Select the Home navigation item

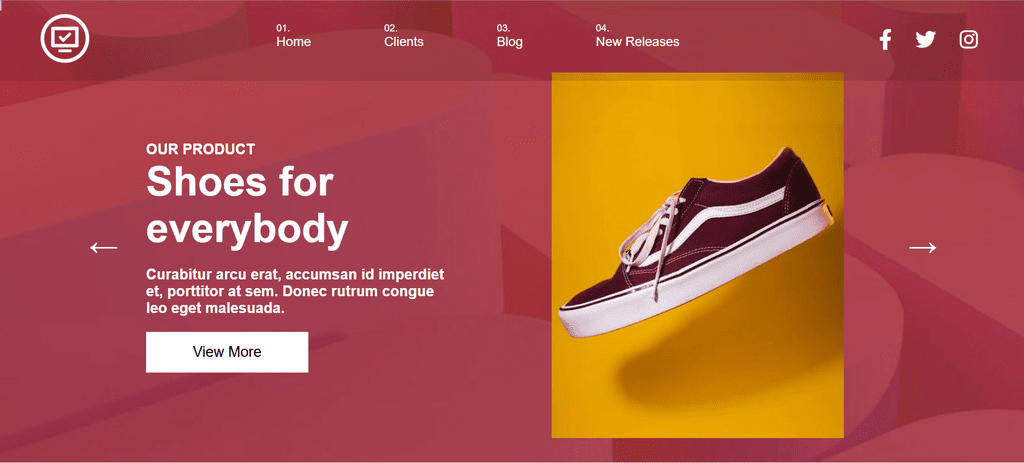293,42
